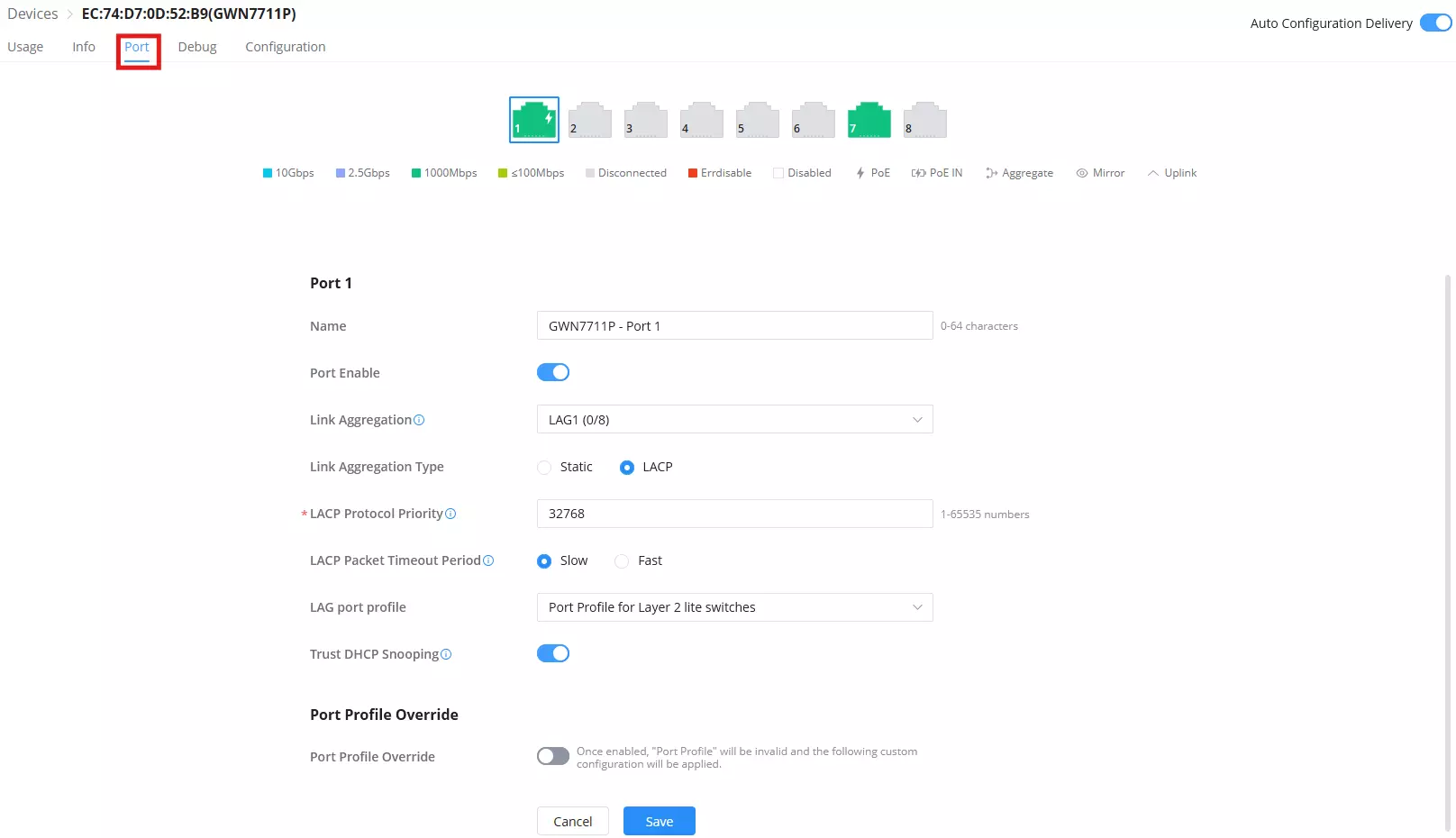Image resolution: width=1456 pixels, height=838 pixels.
Task: Select port 6 icon in the port diagram
Action: coord(814,120)
